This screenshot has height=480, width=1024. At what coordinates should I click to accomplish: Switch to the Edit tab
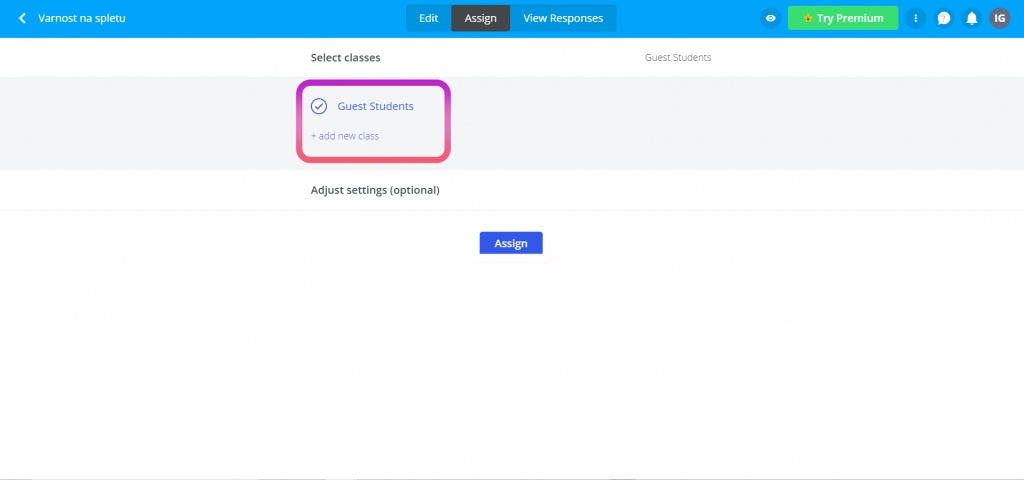click(x=428, y=18)
